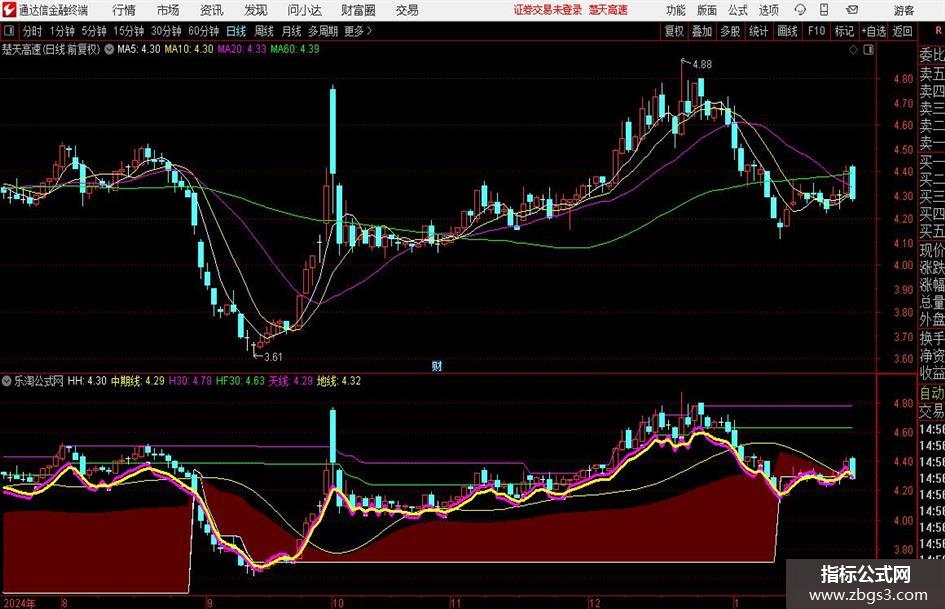Open the 市场 menu
This screenshot has width=945, height=609.
[x=168, y=10]
